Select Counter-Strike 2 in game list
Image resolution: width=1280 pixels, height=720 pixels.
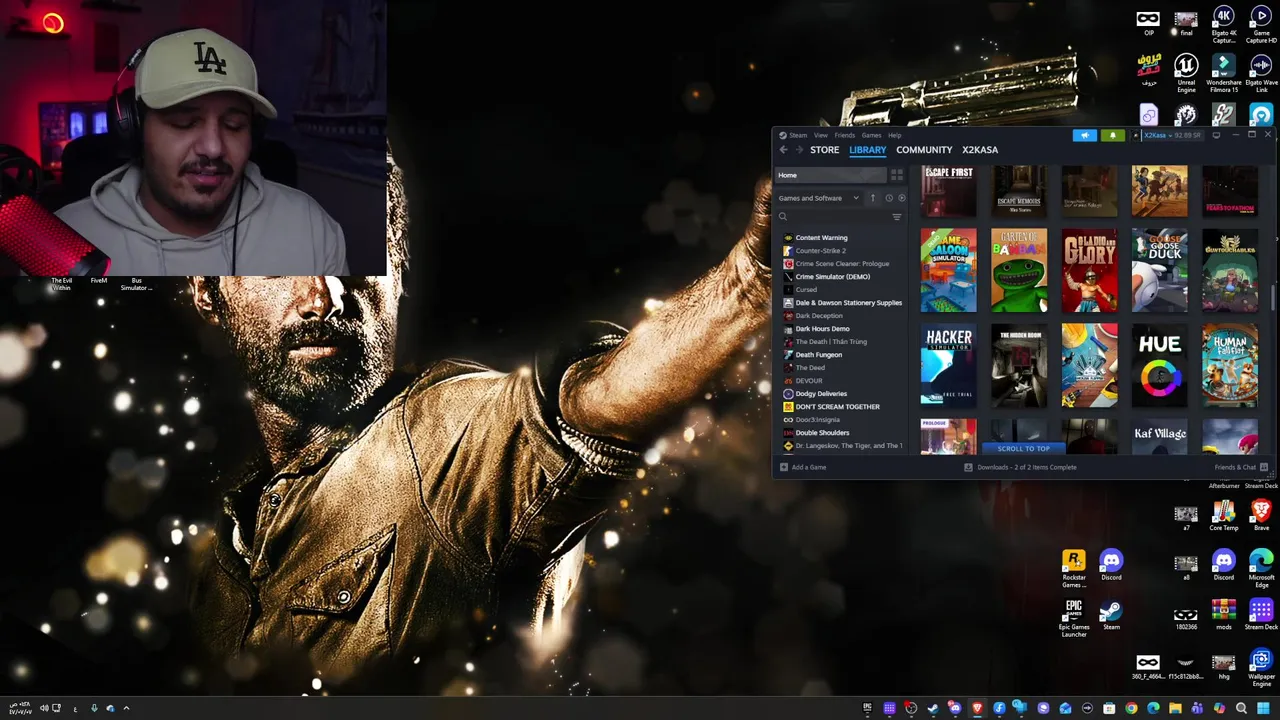click(x=820, y=251)
